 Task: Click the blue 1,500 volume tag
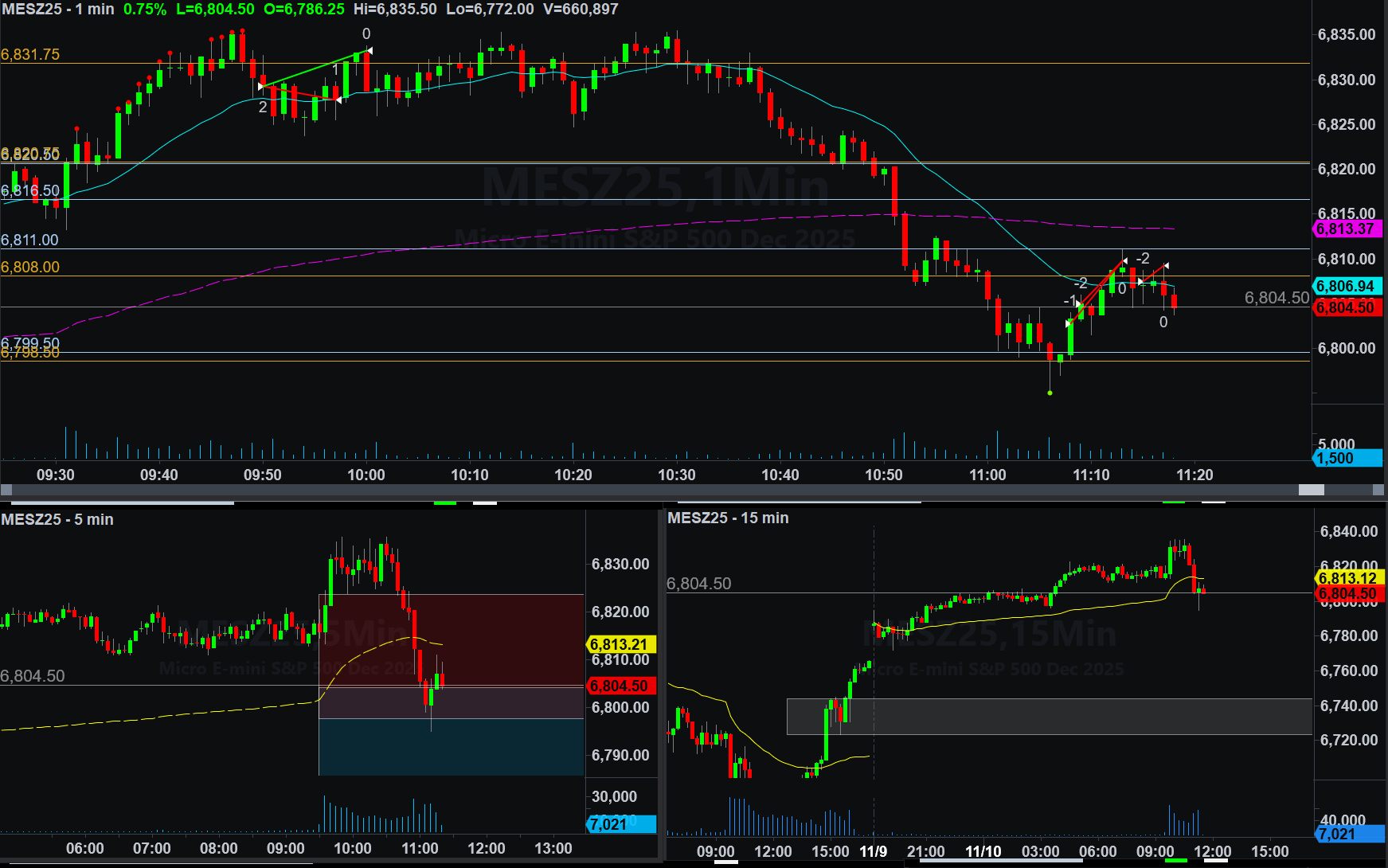(1345, 458)
